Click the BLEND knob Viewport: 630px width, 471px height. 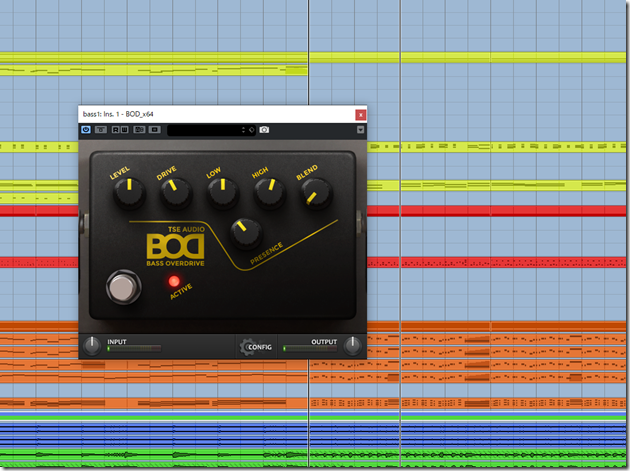pyautogui.click(x=313, y=191)
